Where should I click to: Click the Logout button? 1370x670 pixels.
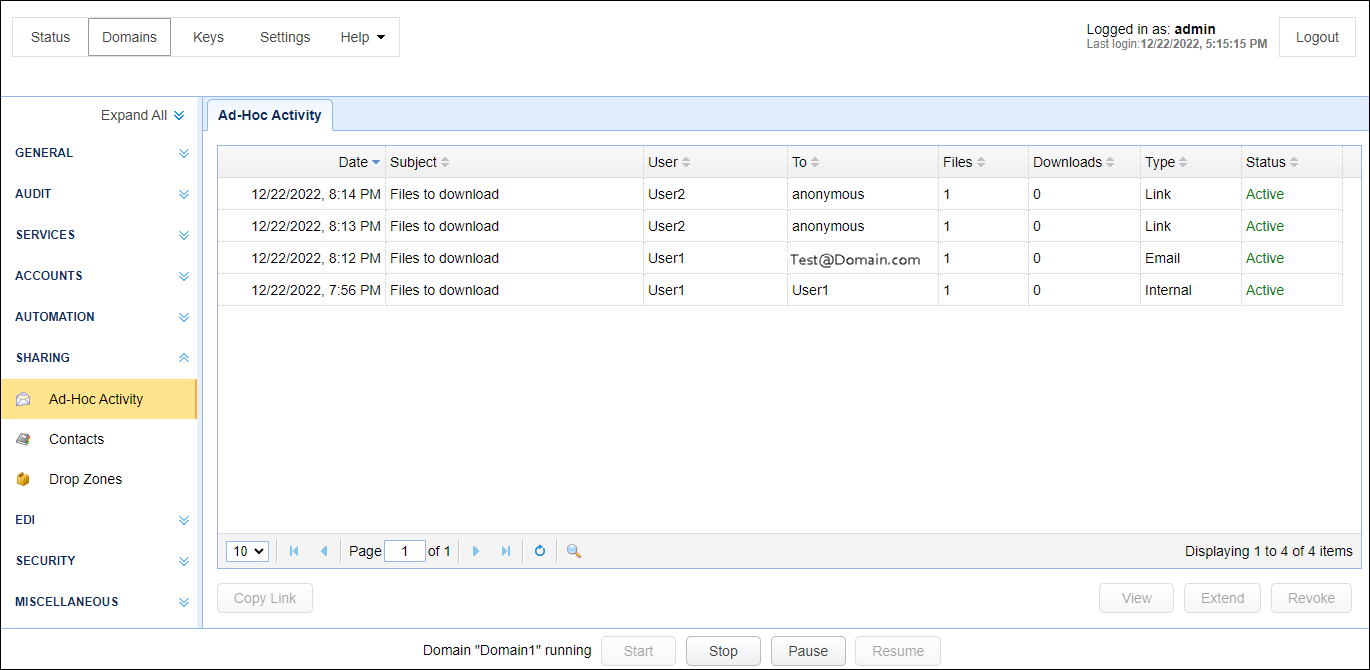pyautogui.click(x=1317, y=37)
